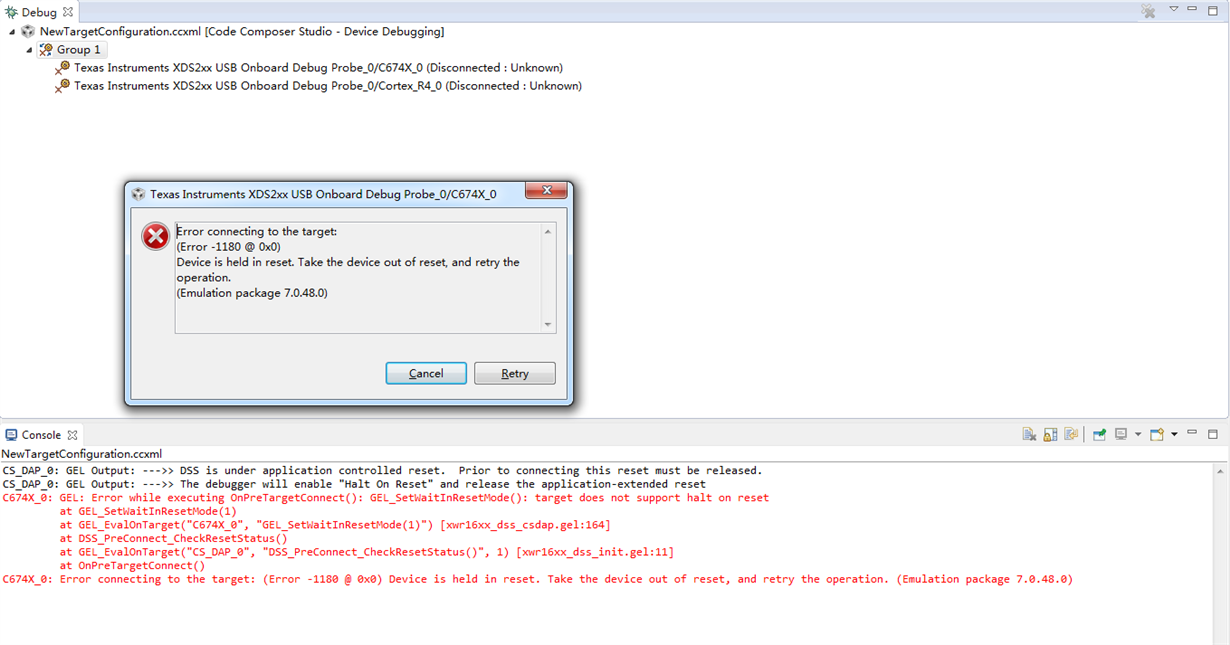Click Retry in the error dialog
The image size is (1230, 645).
(x=515, y=373)
